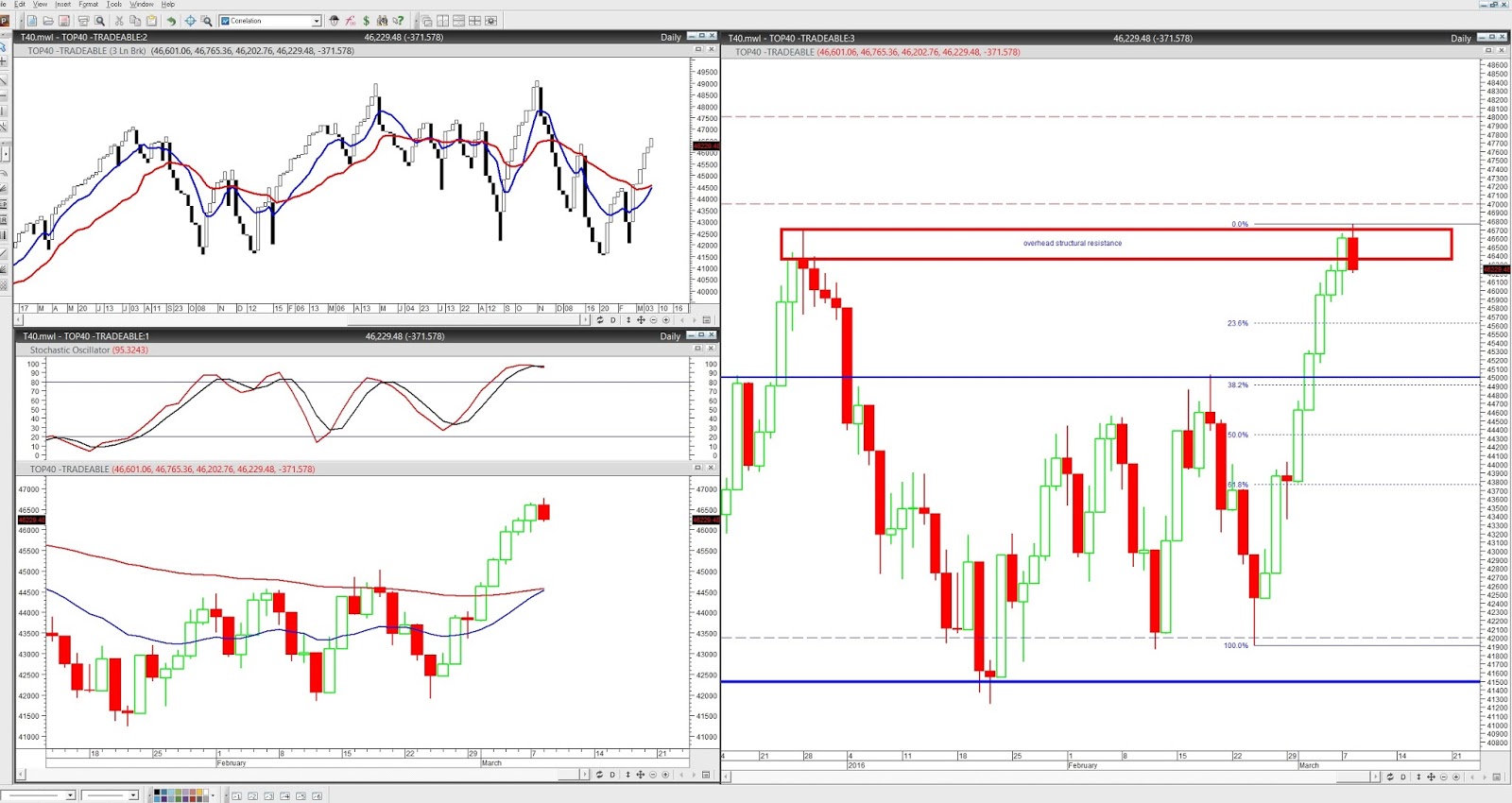Open print preview magnifier icon
Image resolution: width=1512 pixels, height=803 pixels.
click(x=99, y=21)
